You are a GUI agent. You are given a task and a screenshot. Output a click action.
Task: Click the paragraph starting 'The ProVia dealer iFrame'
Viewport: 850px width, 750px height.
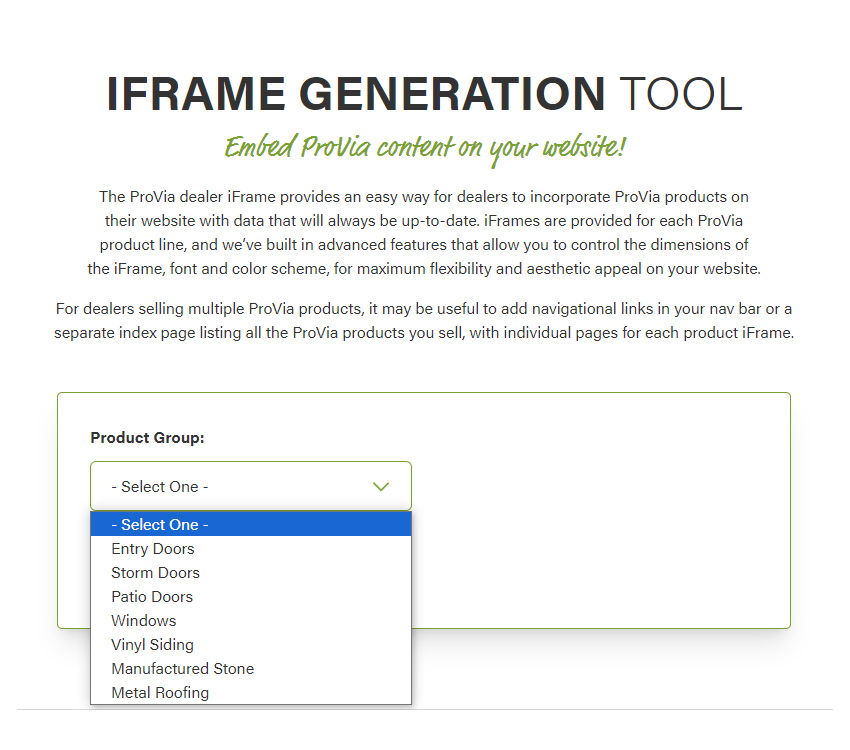pos(424,232)
